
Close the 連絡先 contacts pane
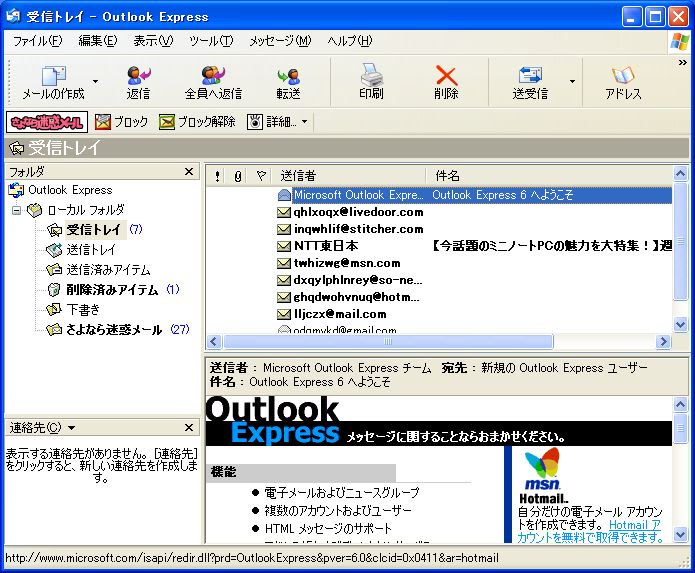click(189, 428)
